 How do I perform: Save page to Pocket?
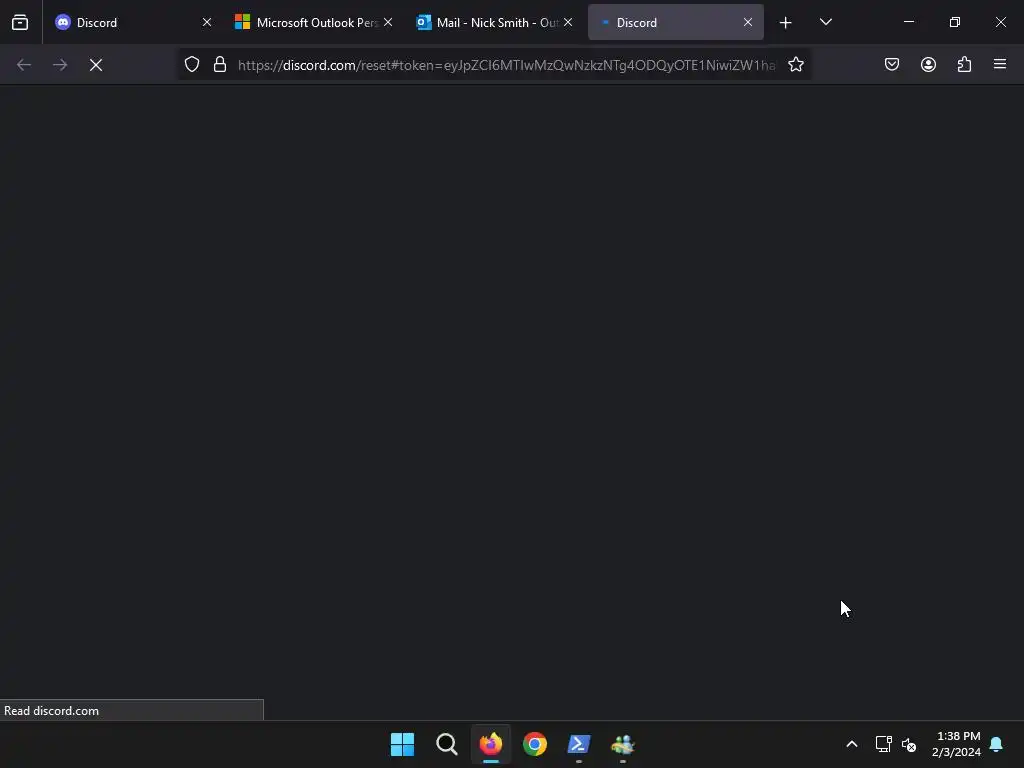point(892,64)
